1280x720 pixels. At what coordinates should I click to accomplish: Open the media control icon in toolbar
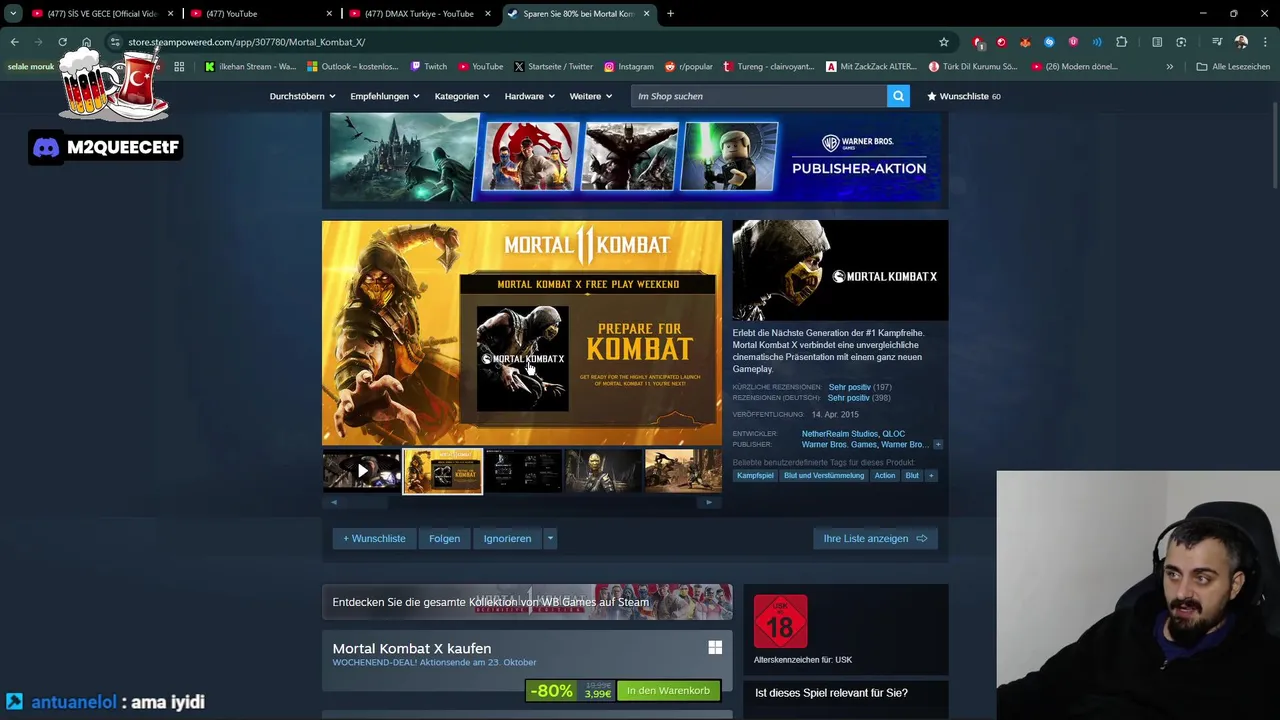click(x=1217, y=42)
